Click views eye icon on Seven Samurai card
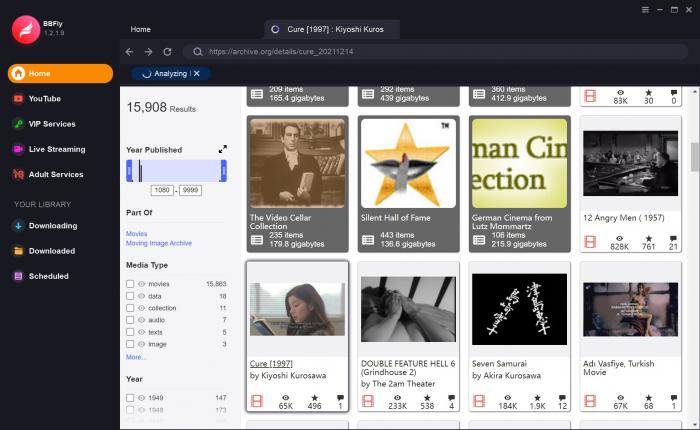700x430 pixels. point(508,397)
